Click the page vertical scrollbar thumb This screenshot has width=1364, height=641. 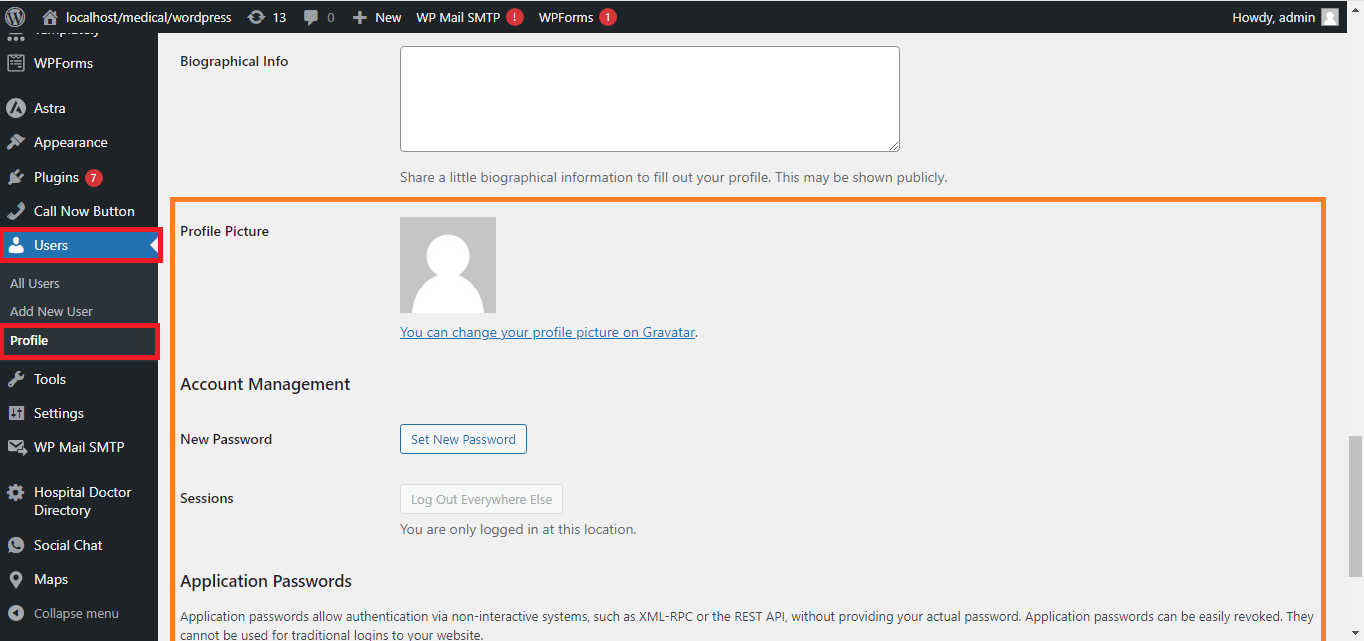point(1355,505)
